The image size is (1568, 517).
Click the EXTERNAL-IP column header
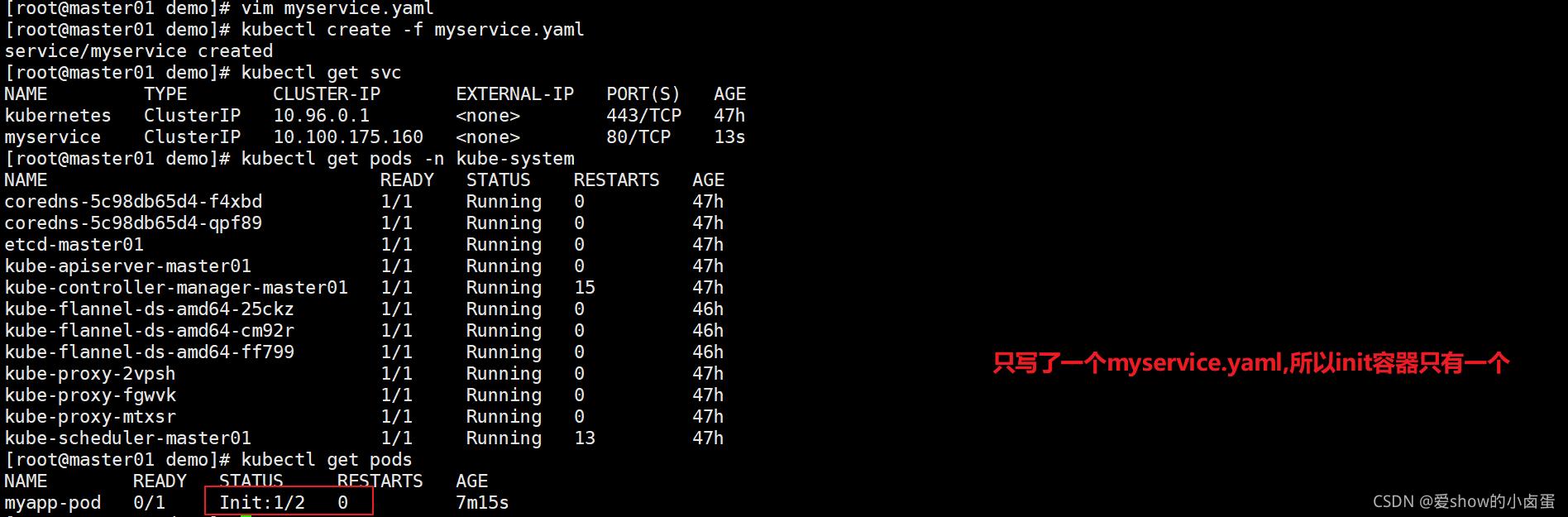click(x=514, y=93)
